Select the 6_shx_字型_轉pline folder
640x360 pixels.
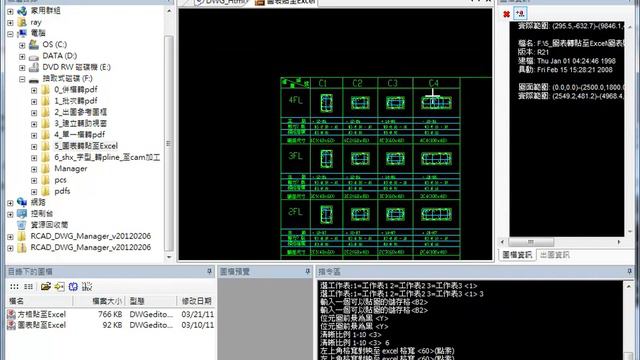[x=107, y=157]
